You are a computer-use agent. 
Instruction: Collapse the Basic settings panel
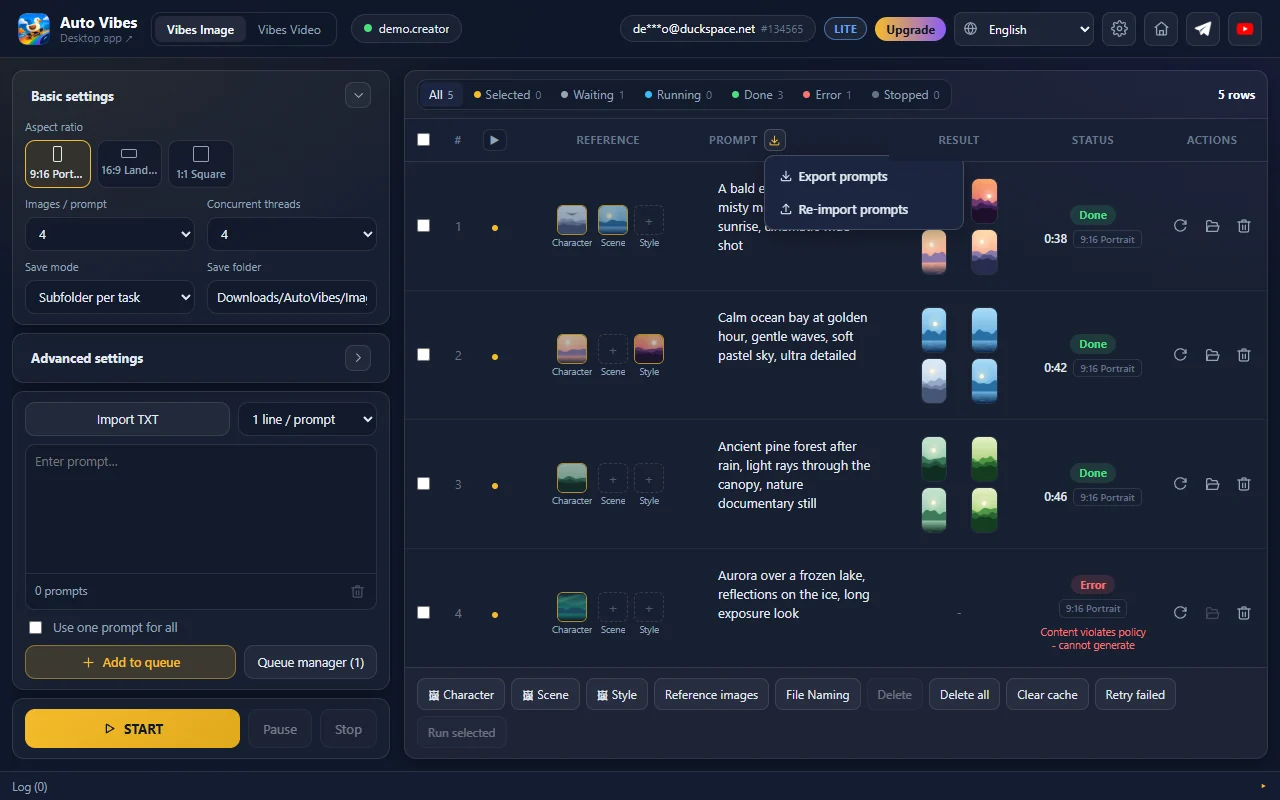click(358, 96)
